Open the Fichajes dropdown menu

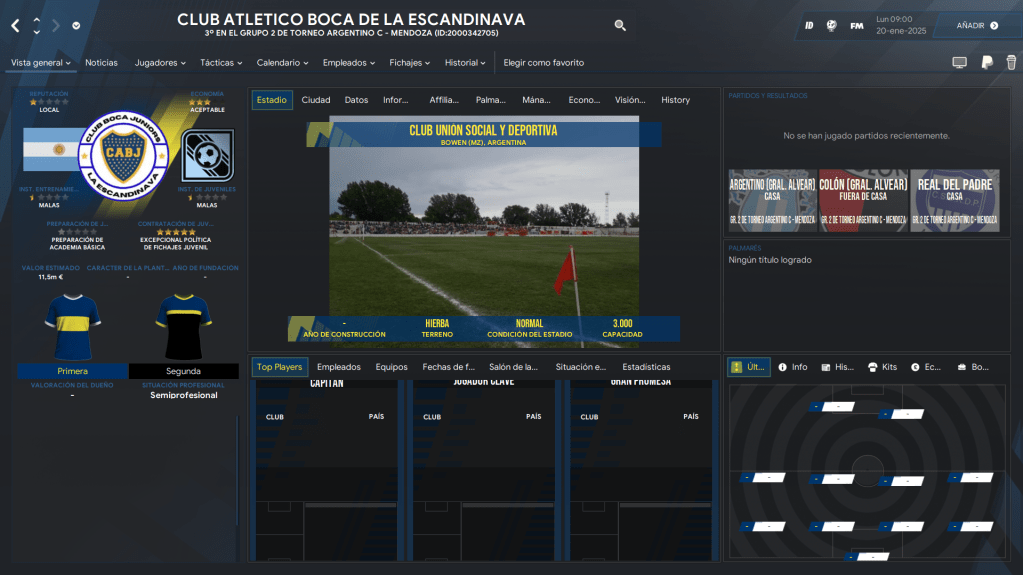pyautogui.click(x=410, y=63)
